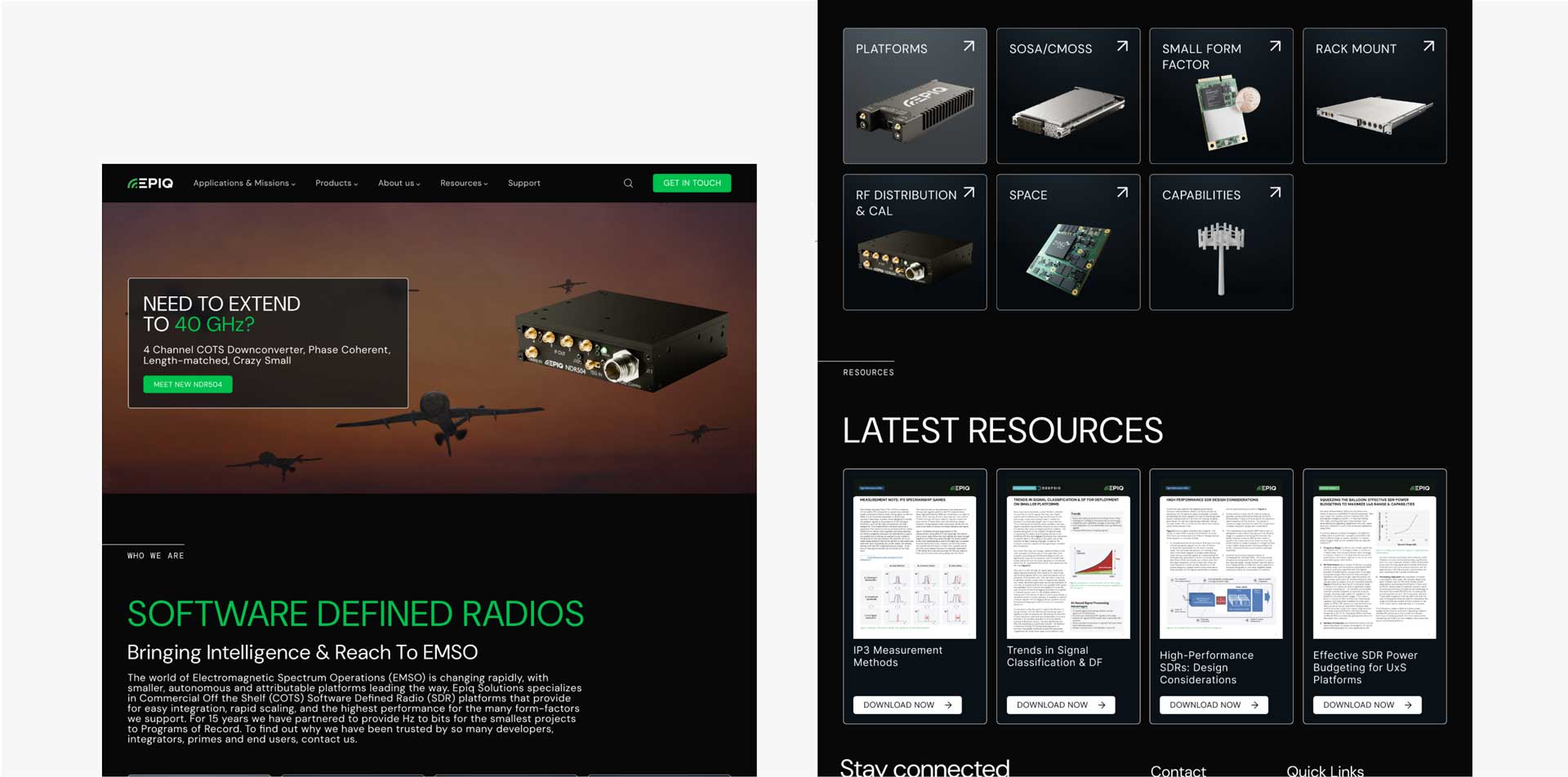Click the MEET NEW NDR504 button
Image resolution: width=1568 pixels, height=777 pixels.
[188, 384]
